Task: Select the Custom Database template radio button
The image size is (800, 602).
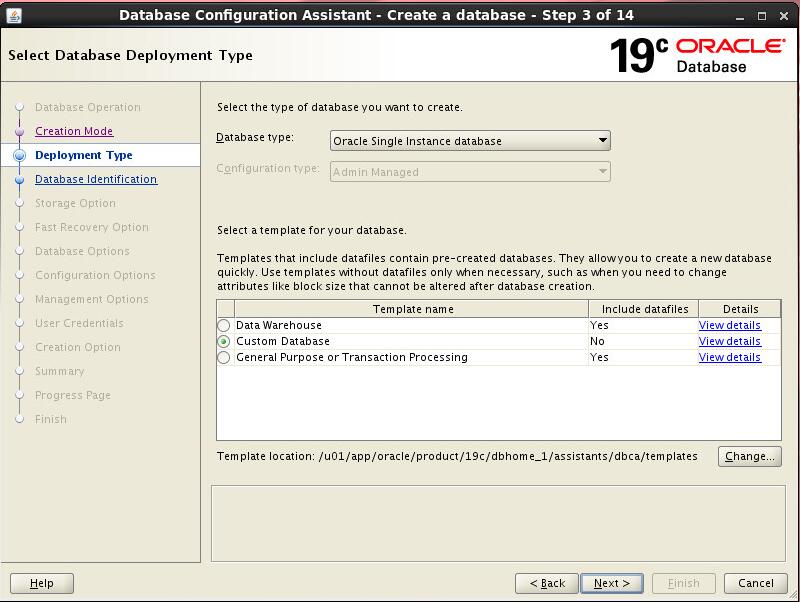Action: click(x=224, y=342)
